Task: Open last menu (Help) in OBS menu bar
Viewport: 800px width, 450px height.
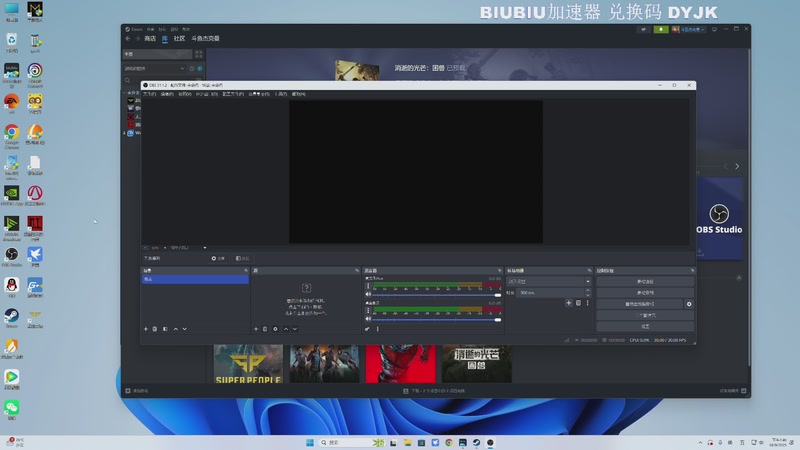Action: tap(298, 94)
